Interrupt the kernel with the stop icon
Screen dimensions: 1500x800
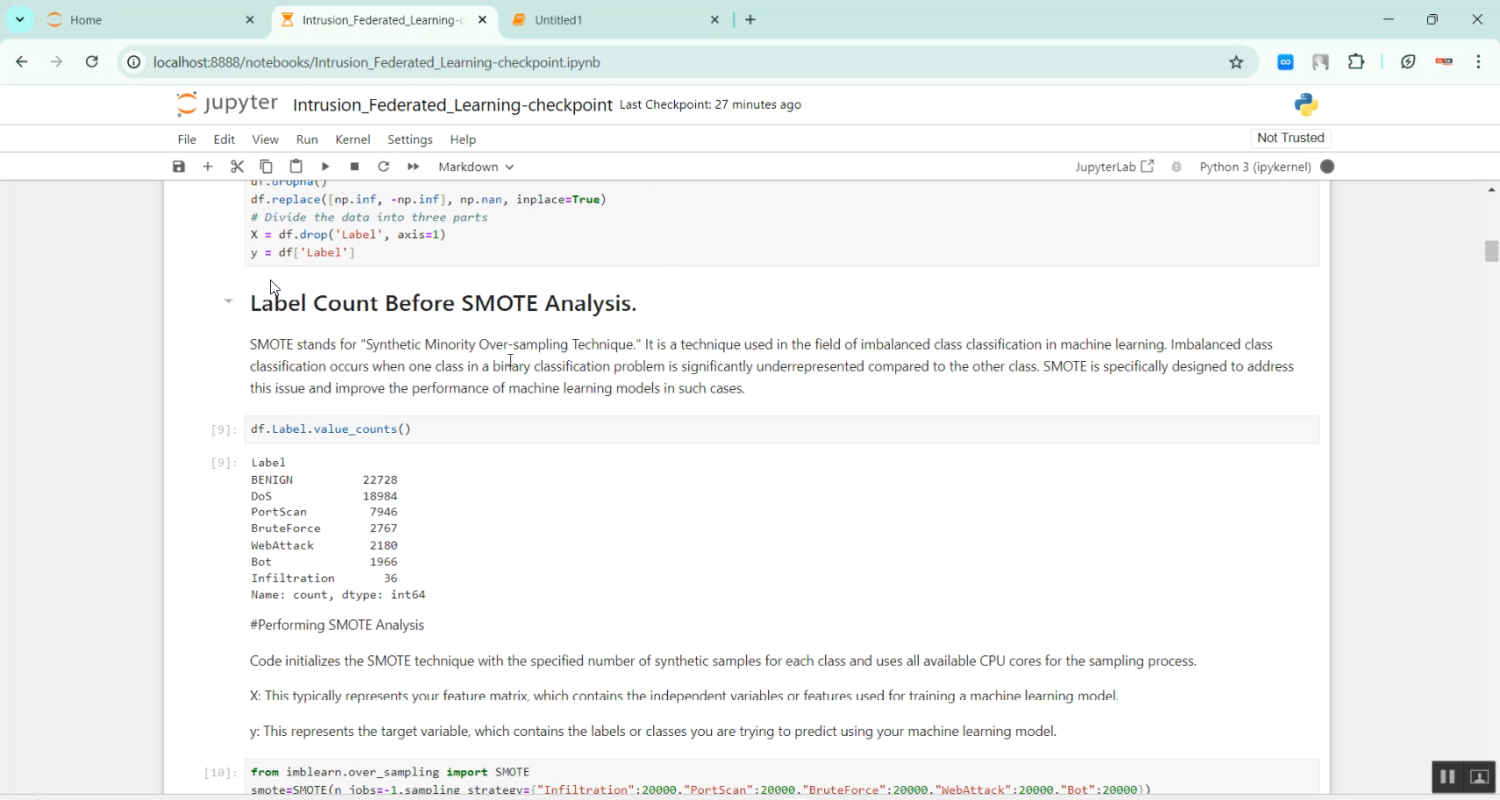coord(354,167)
